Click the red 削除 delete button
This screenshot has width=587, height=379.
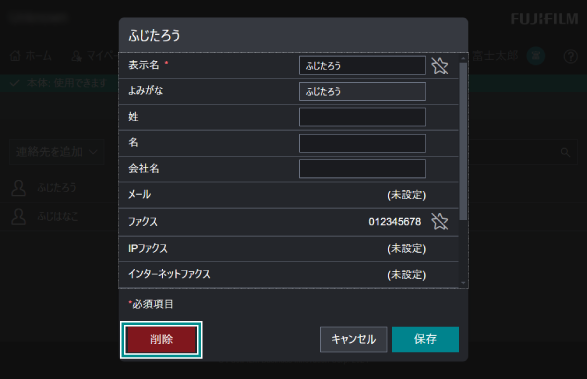pos(161,339)
